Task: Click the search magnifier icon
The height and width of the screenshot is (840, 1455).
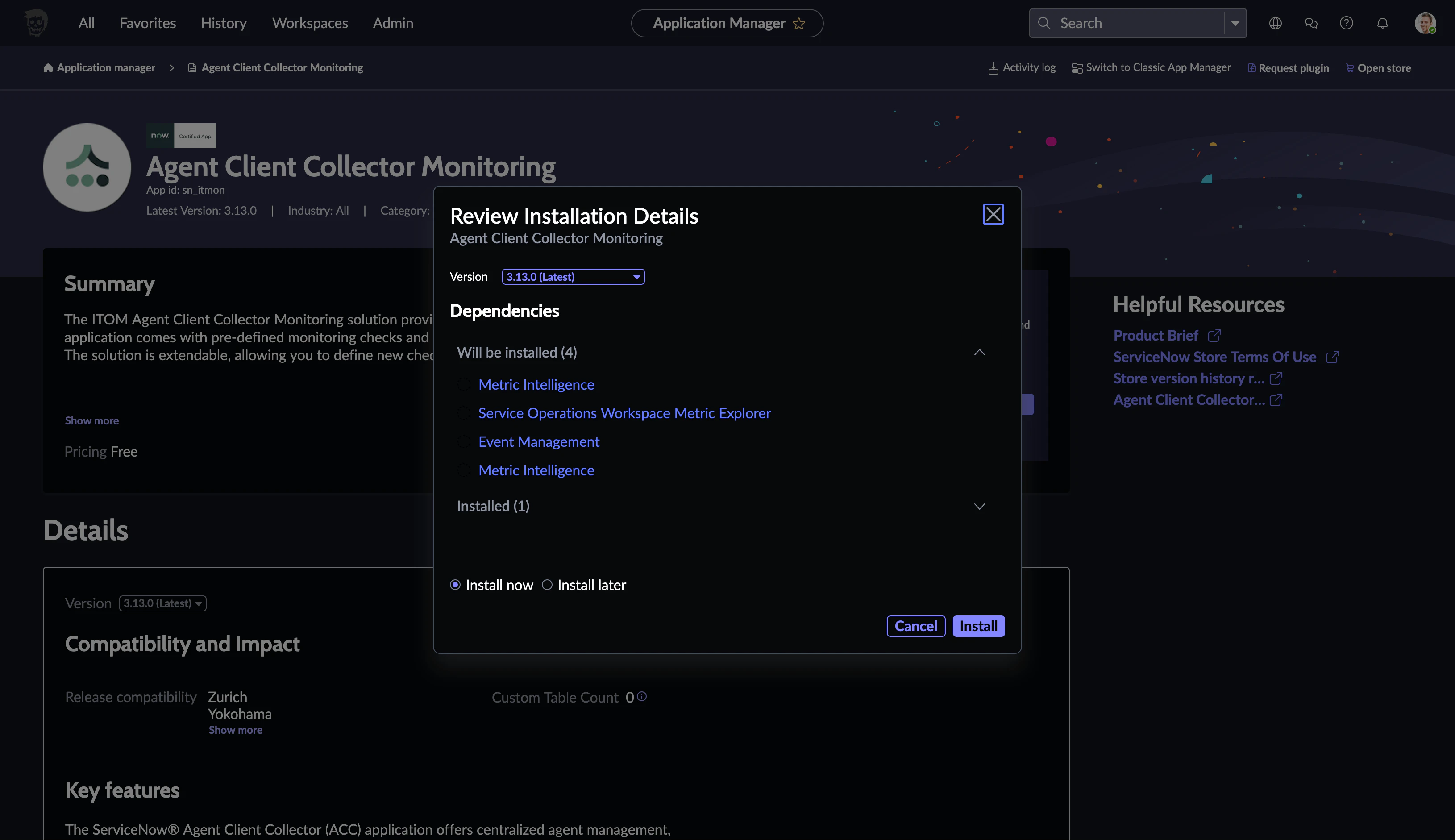Action: pyautogui.click(x=1044, y=23)
